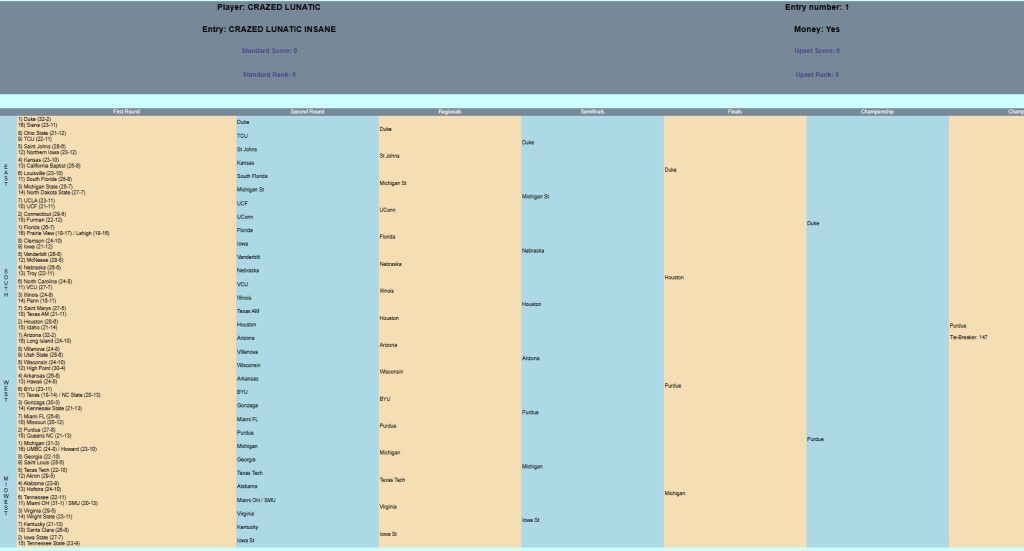Click the Championship column header
The image size is (1024, 551).
click(876, 111)
